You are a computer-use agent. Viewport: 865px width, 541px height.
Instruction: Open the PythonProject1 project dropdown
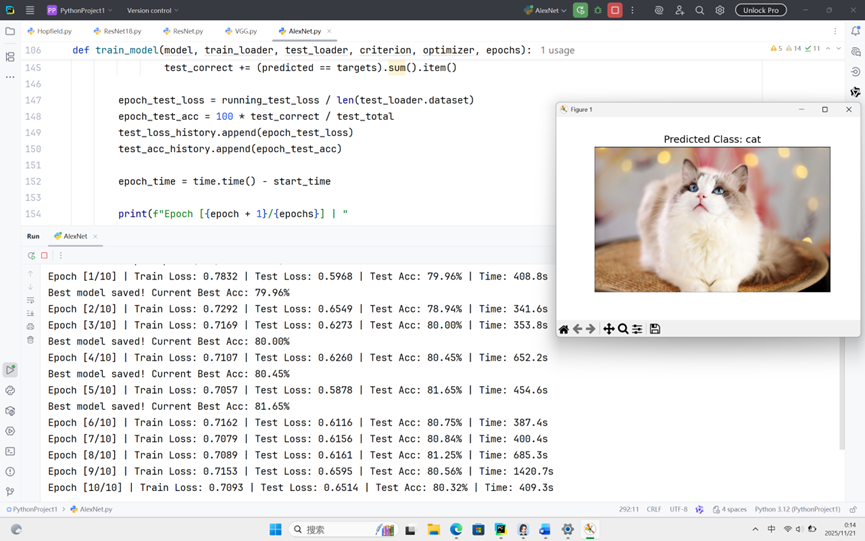(x=79, y=10)
